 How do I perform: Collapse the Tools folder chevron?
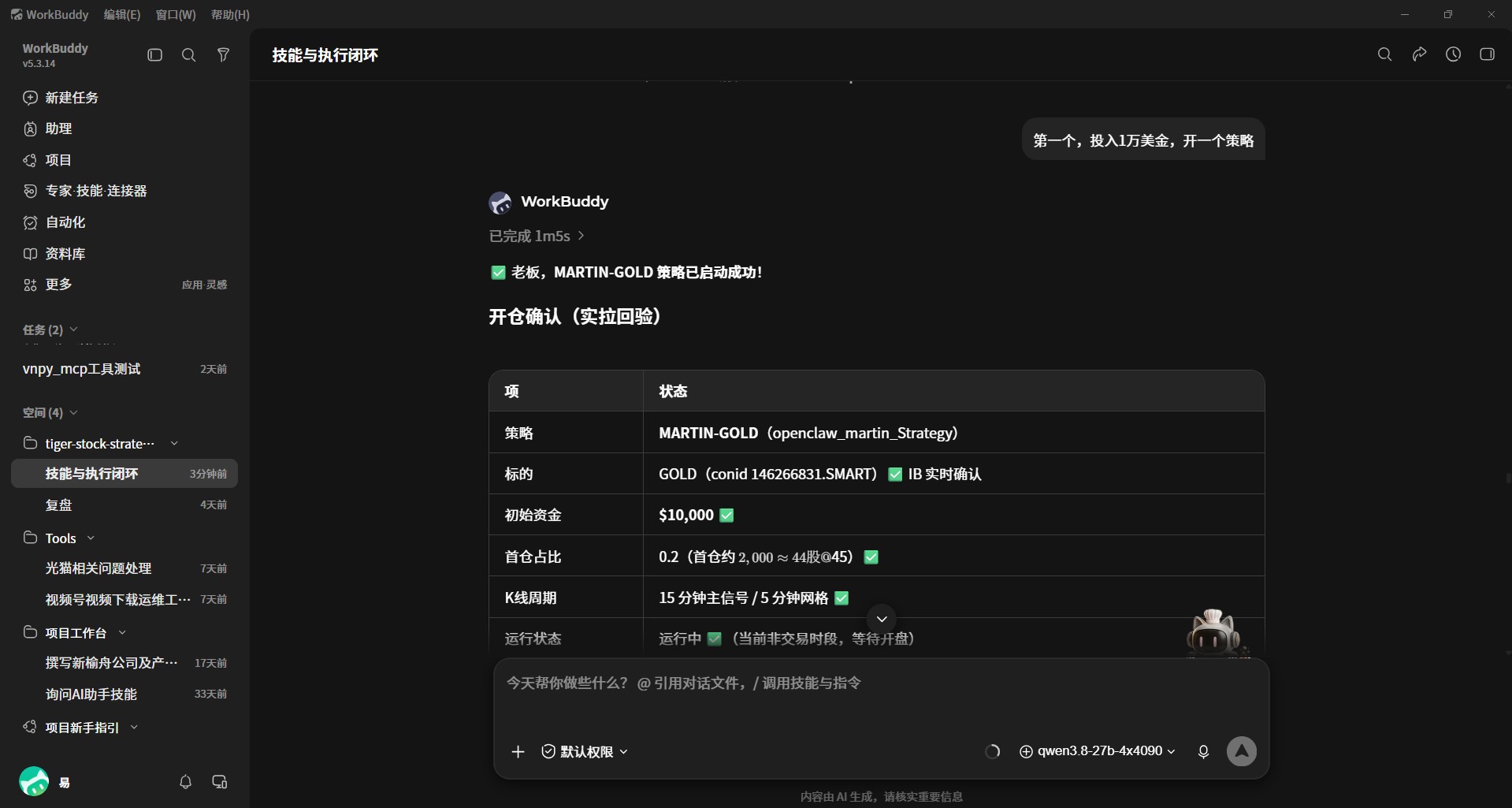[91, 538]
